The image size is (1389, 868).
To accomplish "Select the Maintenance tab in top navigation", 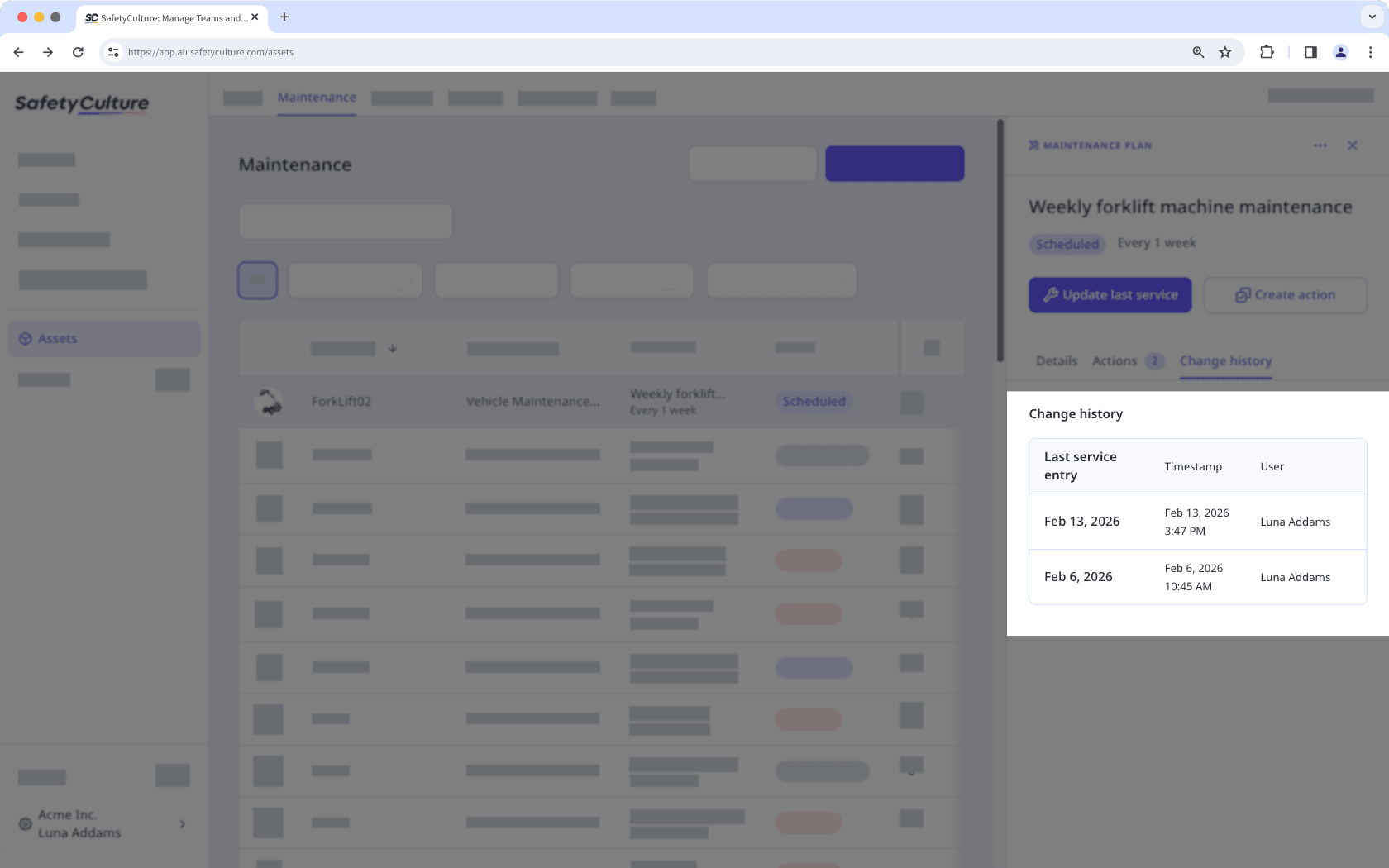I will [317, 97].
